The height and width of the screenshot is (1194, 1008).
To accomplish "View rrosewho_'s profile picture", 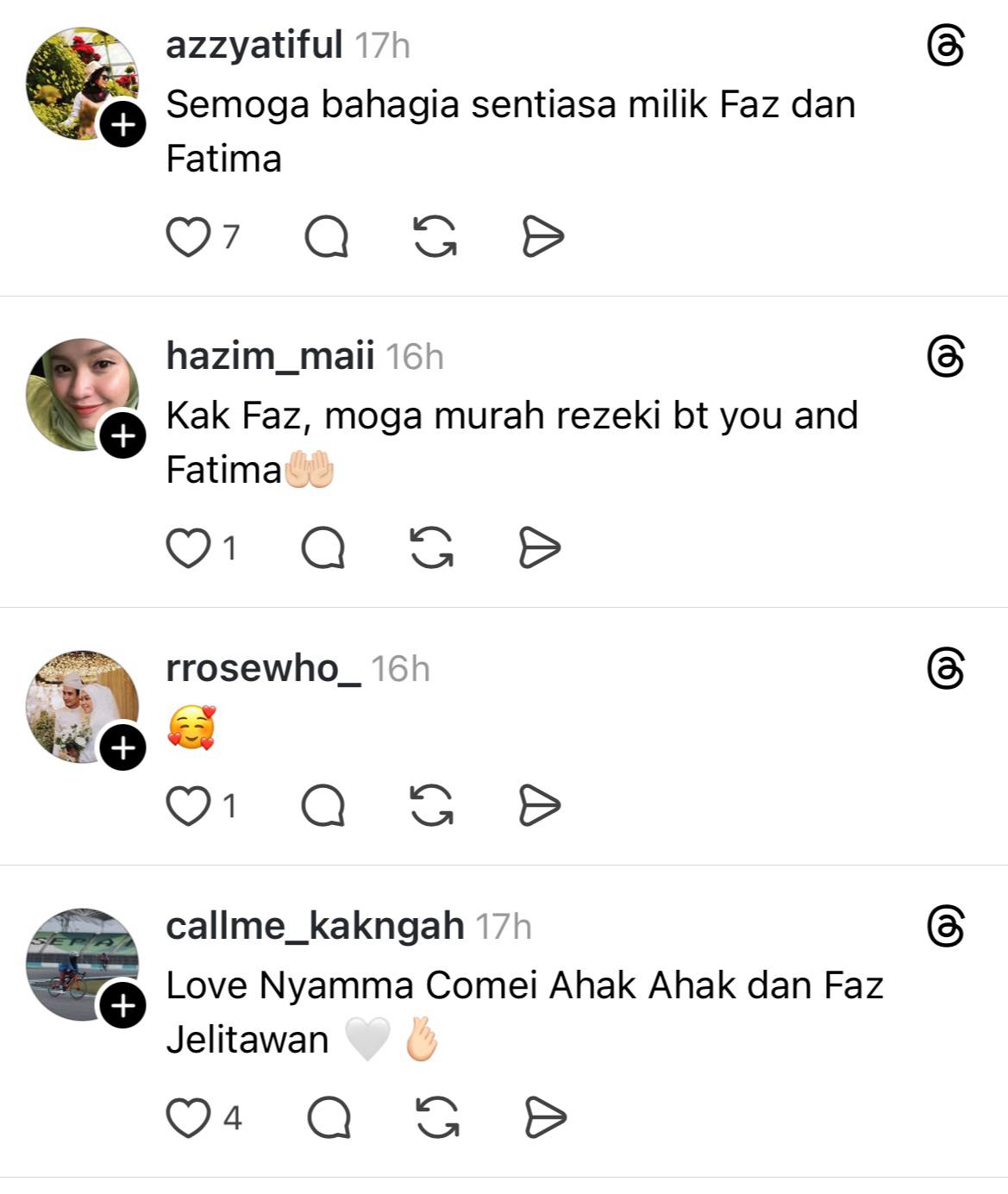I will (x=74, y=700).
